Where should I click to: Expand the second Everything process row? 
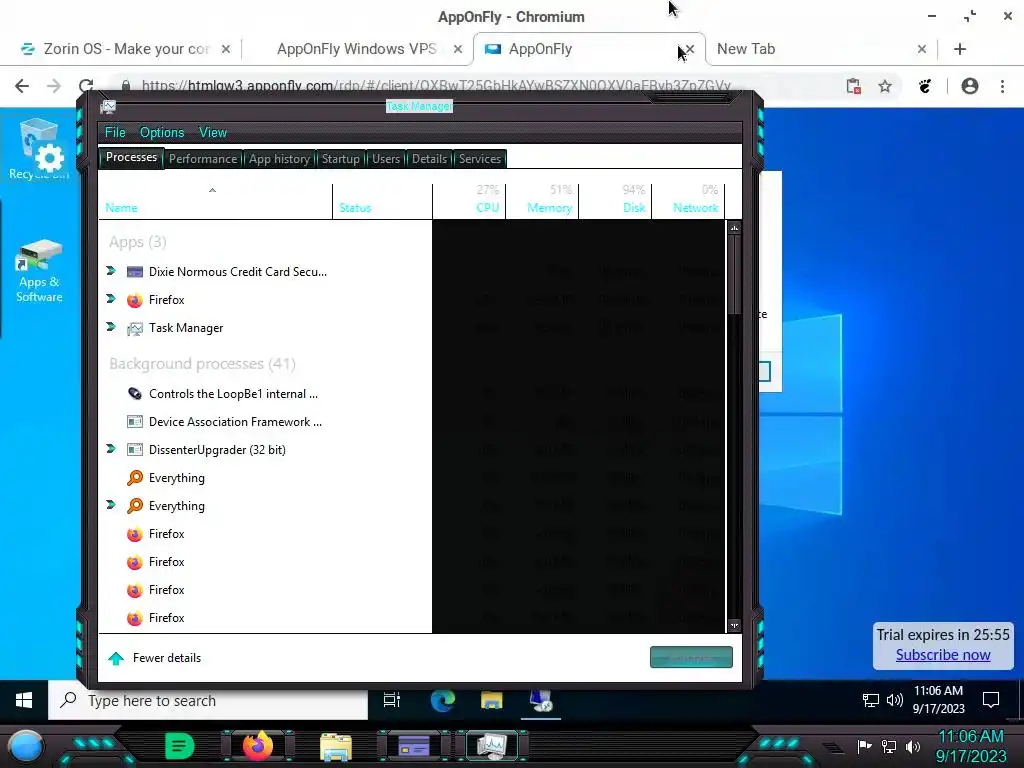click(x=111, y=505)
